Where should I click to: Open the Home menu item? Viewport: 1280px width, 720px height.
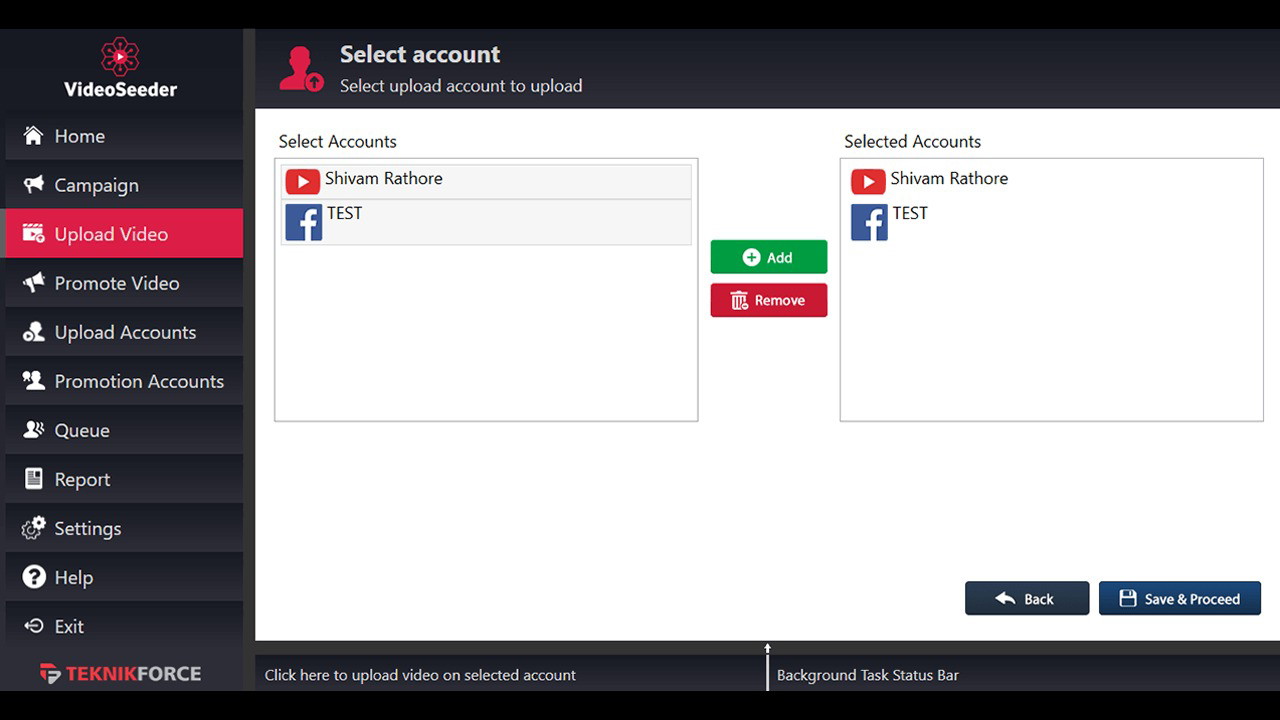tap(79, 136)
